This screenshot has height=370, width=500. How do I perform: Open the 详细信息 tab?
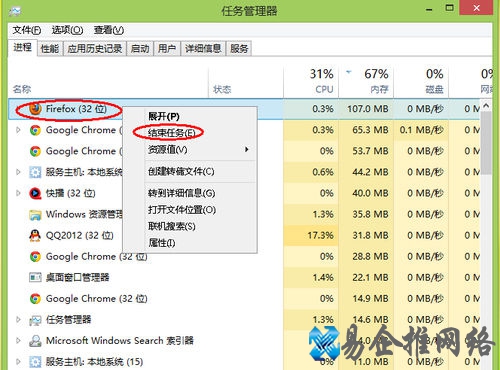coord(203,49)
